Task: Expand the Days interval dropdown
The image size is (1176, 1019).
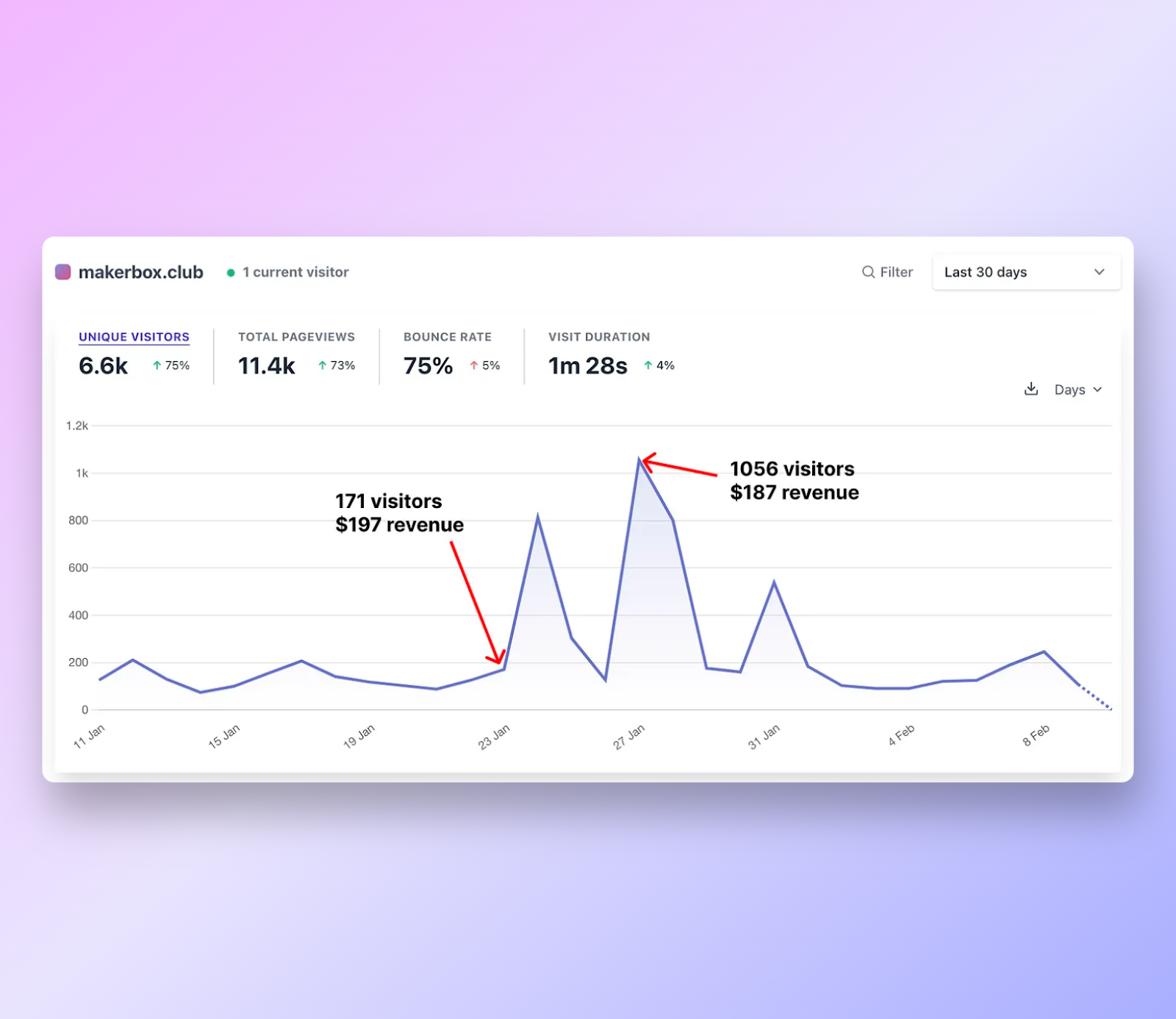Action: tap(1078, 390)
